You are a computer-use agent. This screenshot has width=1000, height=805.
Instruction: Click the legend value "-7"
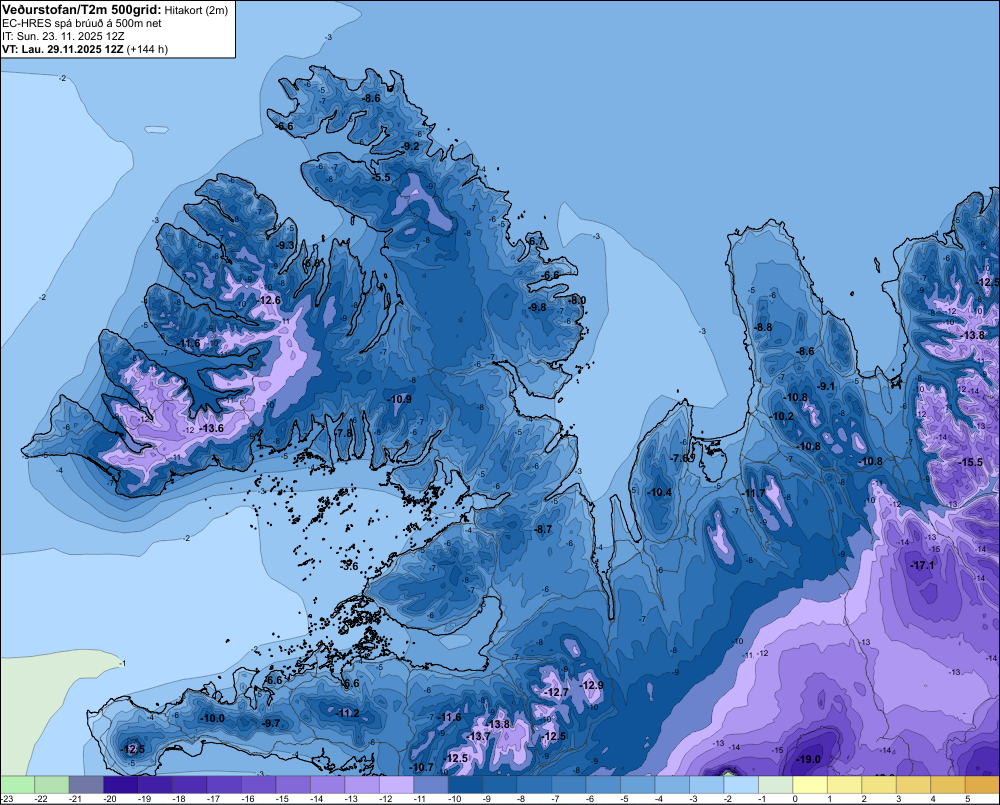click(x=555, y=799)
